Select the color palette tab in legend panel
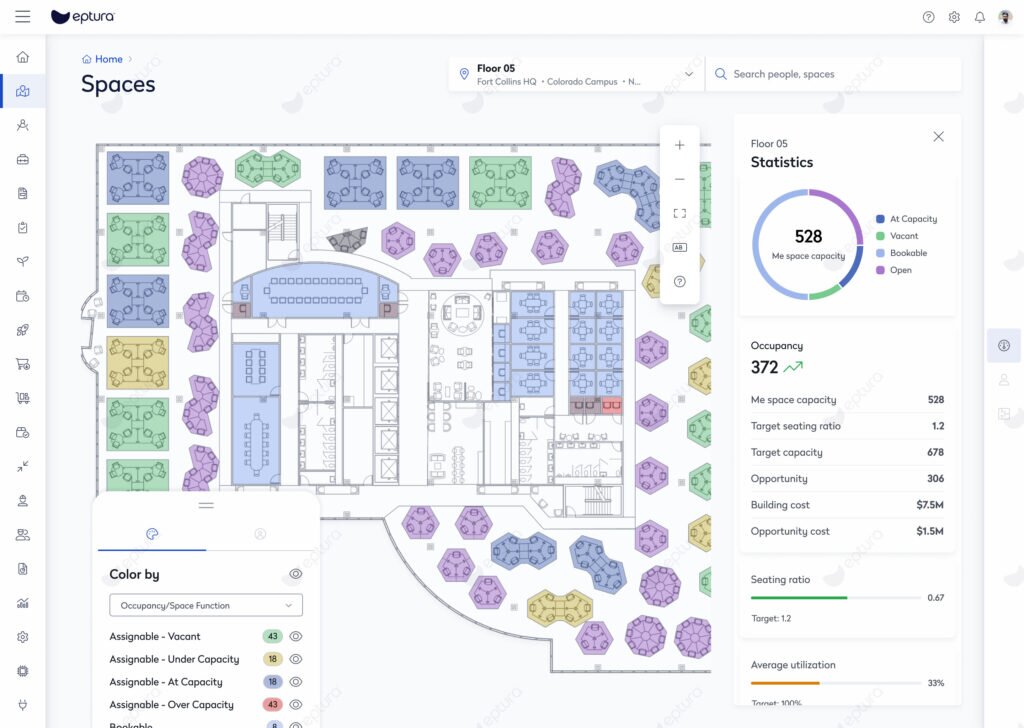The width and height of the screenshot is (1024, 728). (x=152, y=534)
